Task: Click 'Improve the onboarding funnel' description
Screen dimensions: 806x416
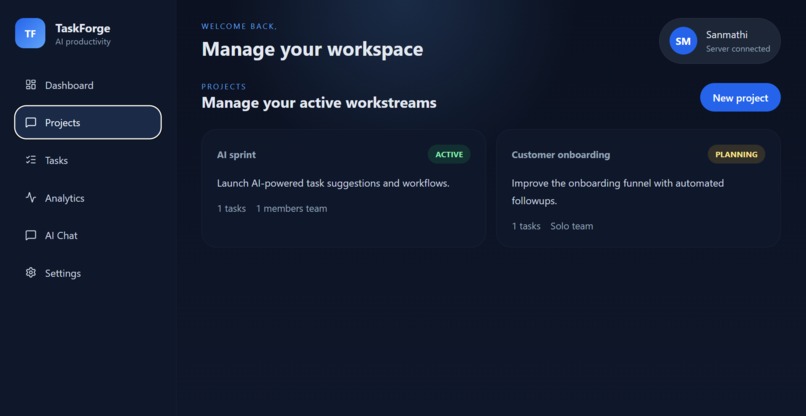Action: coord(617,192)
